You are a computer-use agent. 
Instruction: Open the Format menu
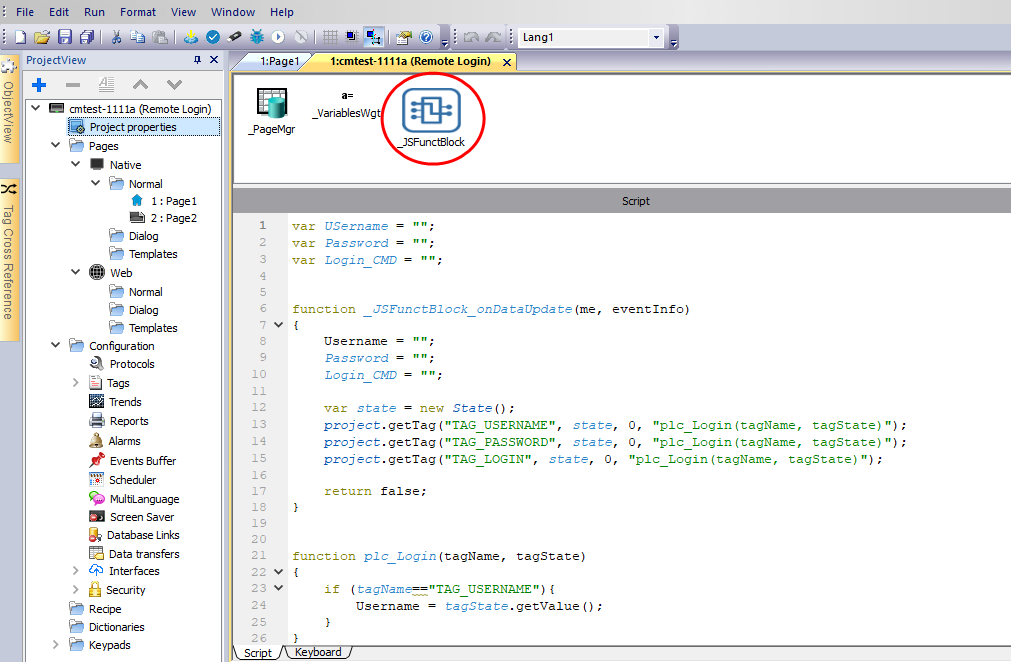(138, 12)
